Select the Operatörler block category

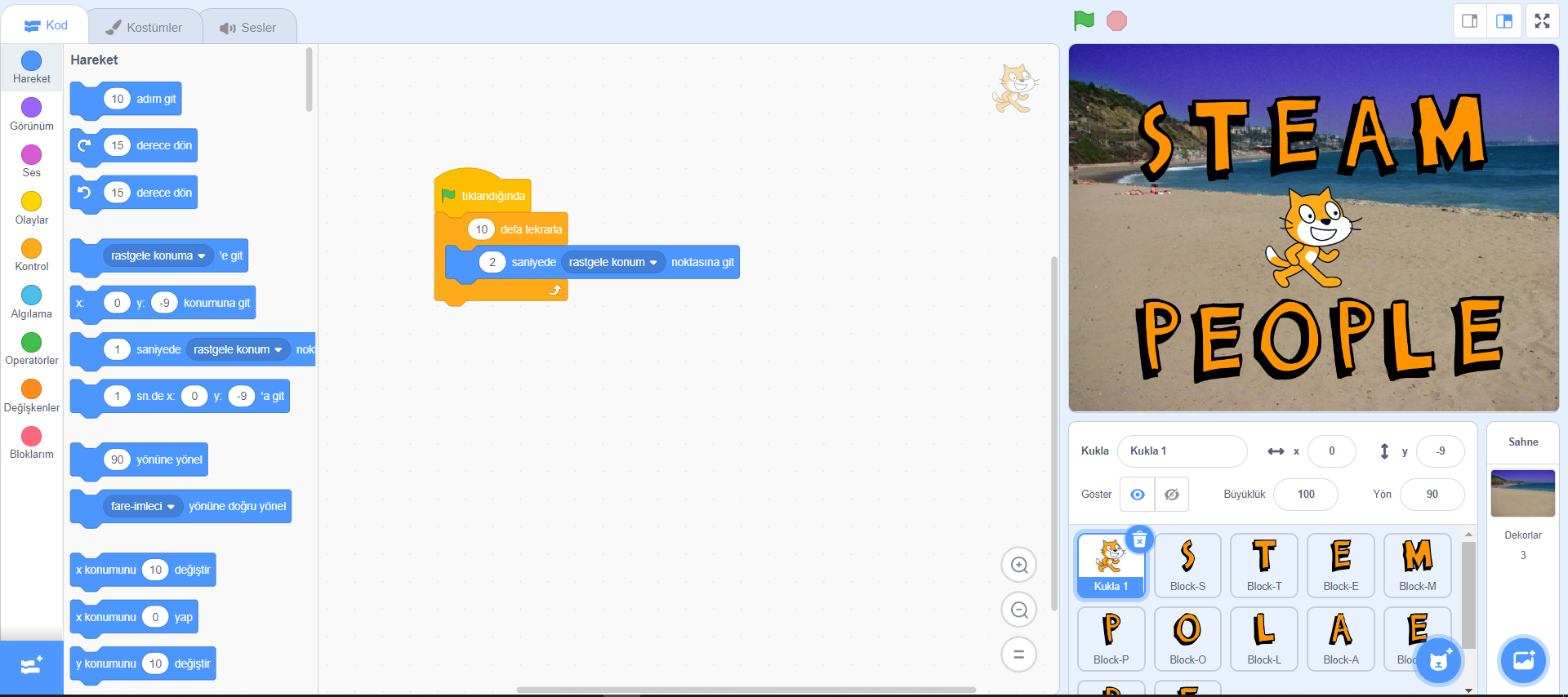coord(32,348)
